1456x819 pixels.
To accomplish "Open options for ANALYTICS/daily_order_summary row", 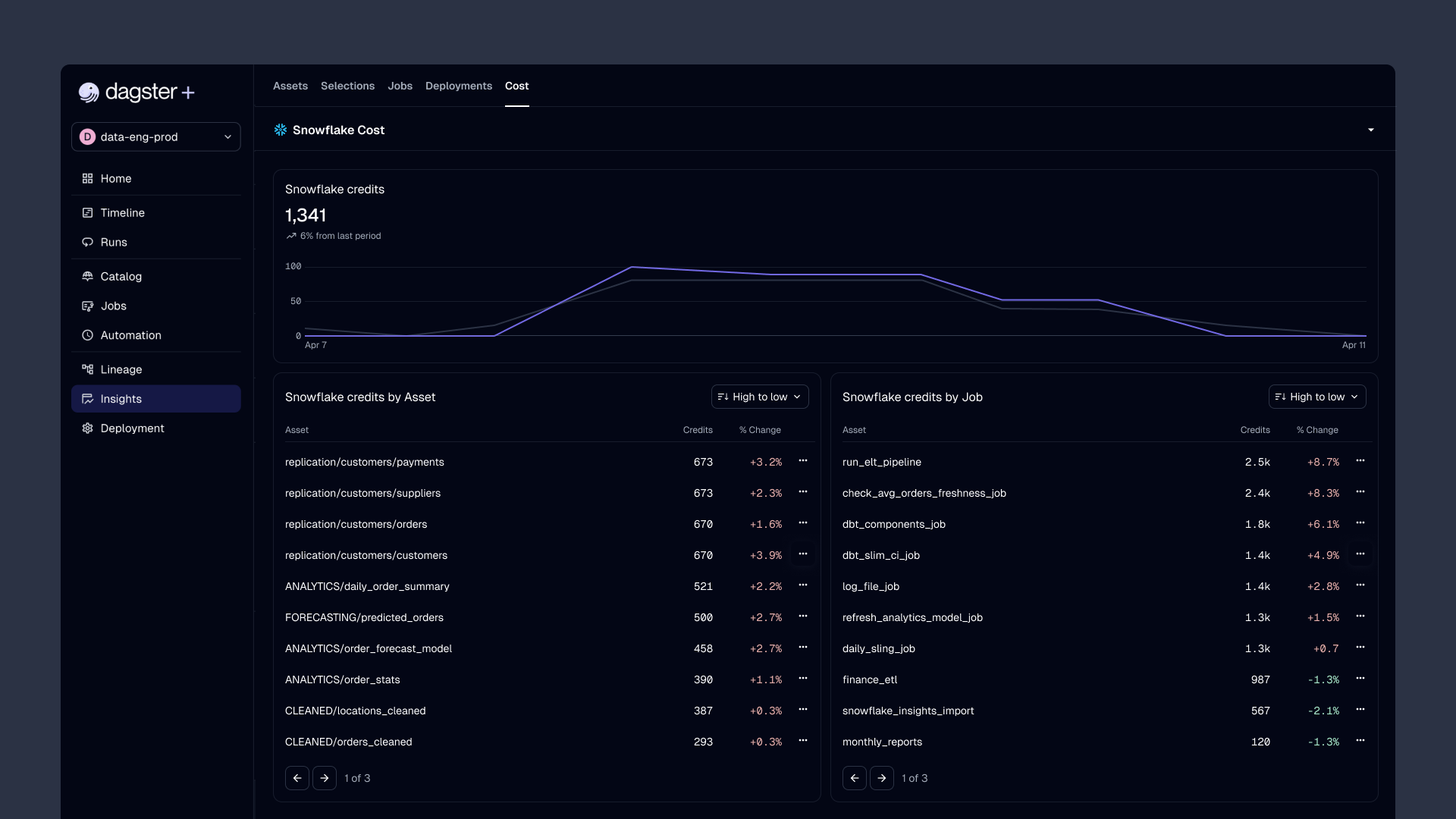I will (x=803, y=585).
